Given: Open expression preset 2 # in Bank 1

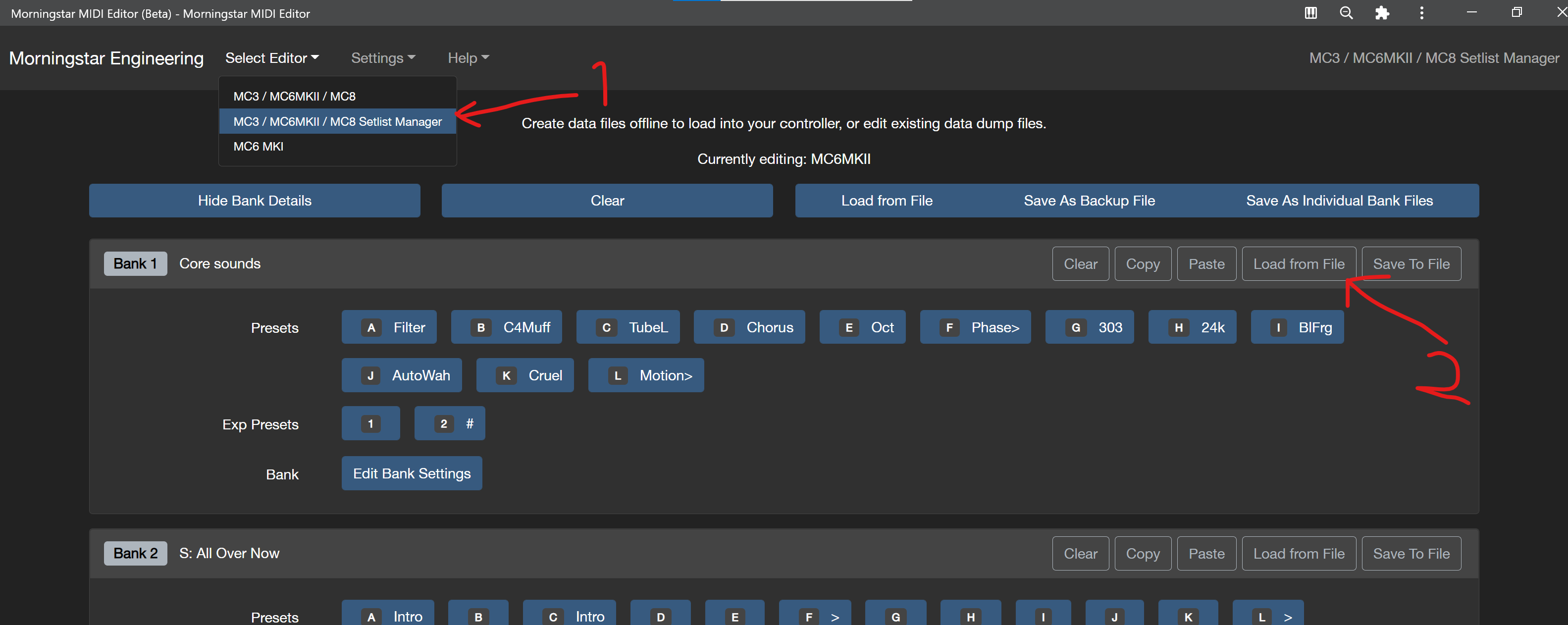Looking at the screenshot, I should tap(449, 423).
